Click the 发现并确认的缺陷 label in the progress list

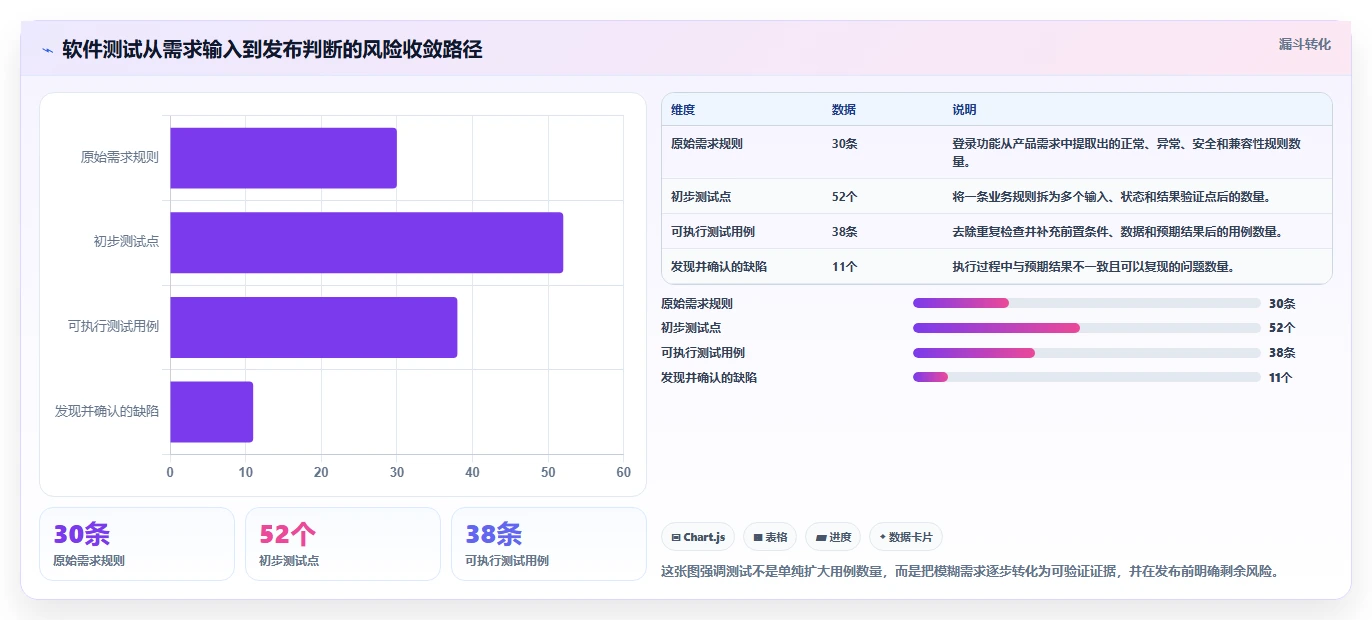pos(709,377)
